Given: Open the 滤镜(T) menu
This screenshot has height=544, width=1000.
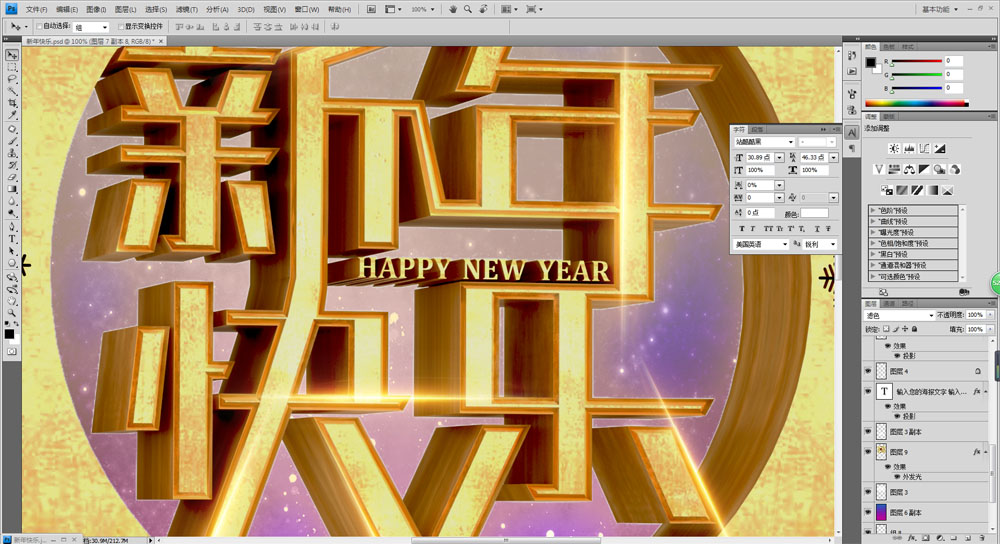Looking at the screenshot, I should tap(186, 10).
